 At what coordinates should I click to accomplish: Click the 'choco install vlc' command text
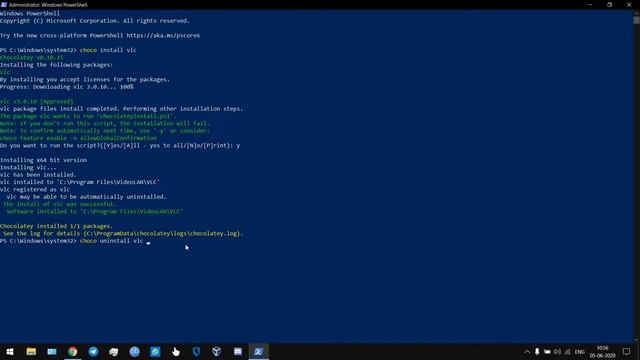tap(108, 50)
